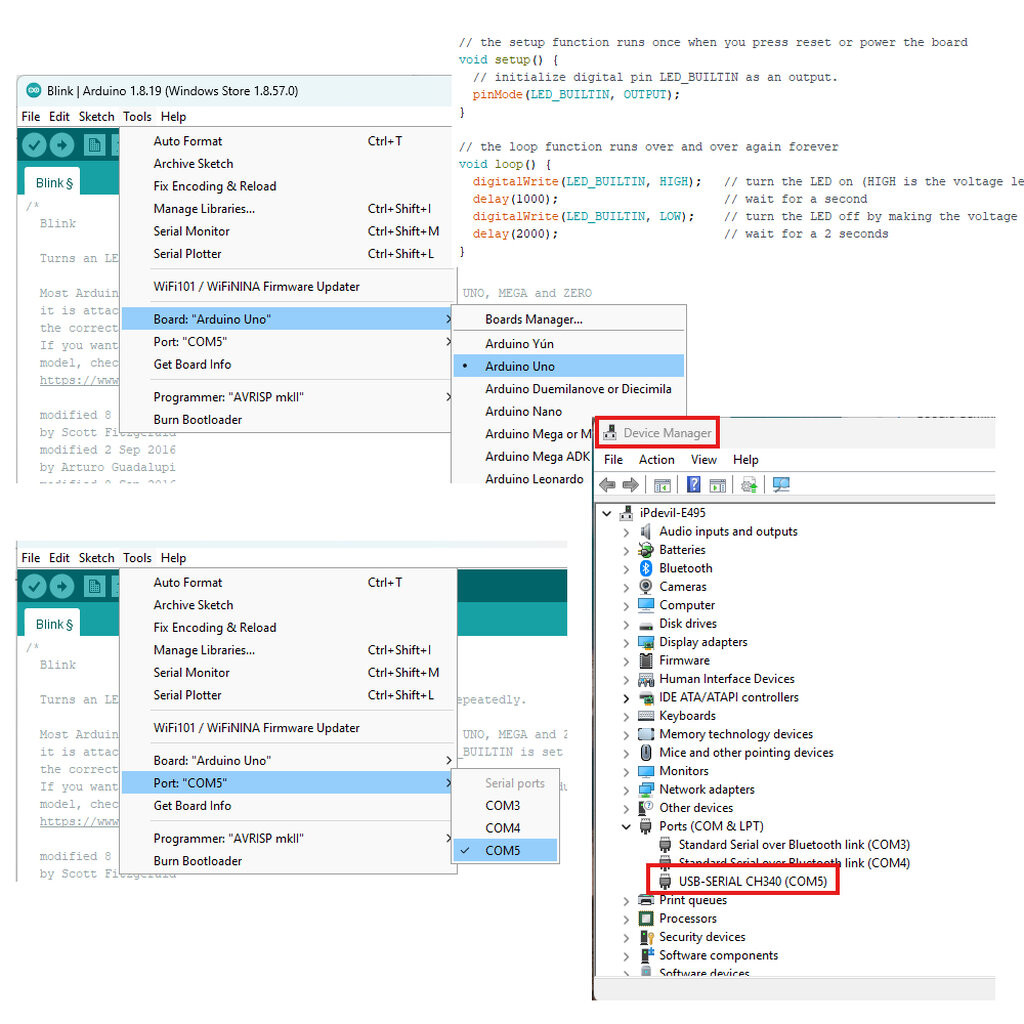Expand the Bluetooth category chevron
The width and height of the screenshot is (1024, 1024).
(x=626, y=569)
